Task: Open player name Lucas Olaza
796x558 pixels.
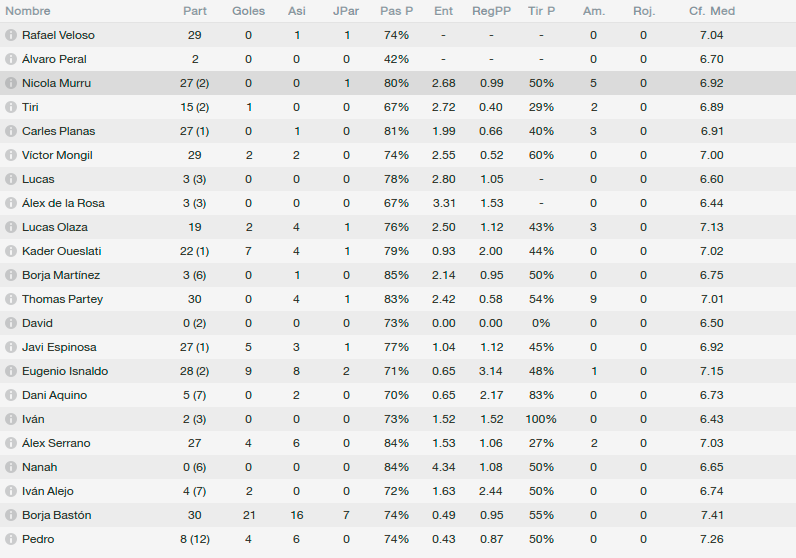Action: click(55, 227)
